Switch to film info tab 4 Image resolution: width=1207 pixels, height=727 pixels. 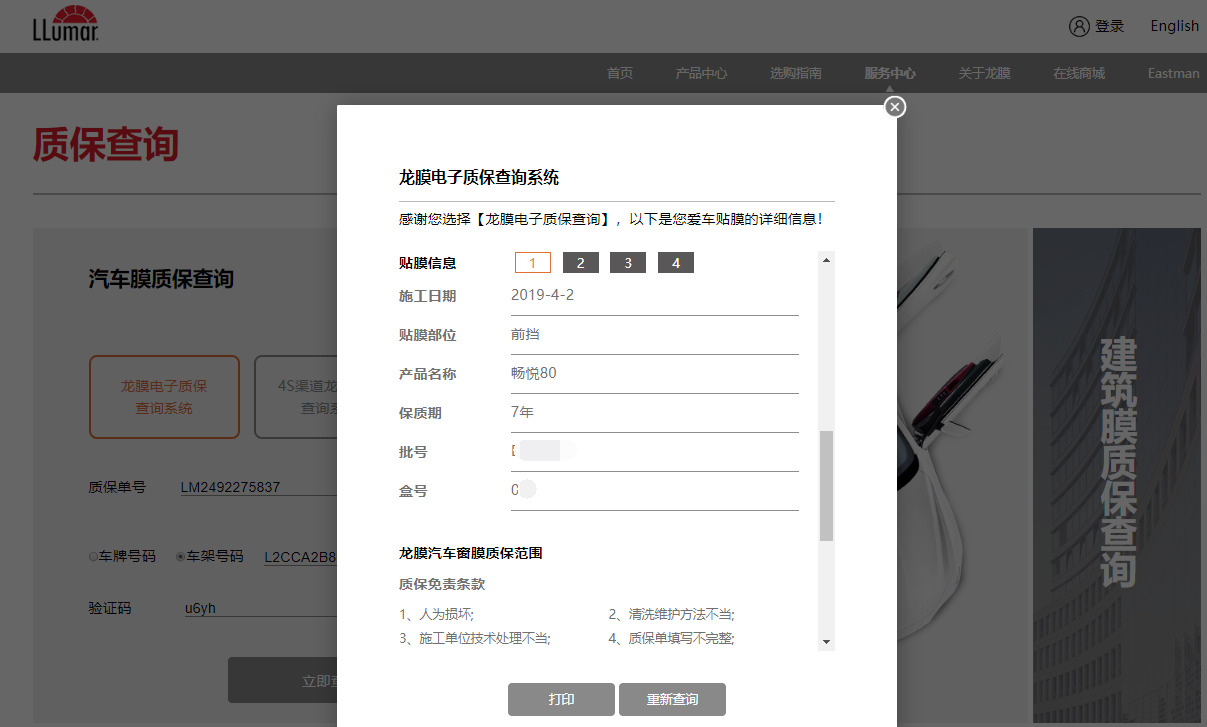pos(676,263)
